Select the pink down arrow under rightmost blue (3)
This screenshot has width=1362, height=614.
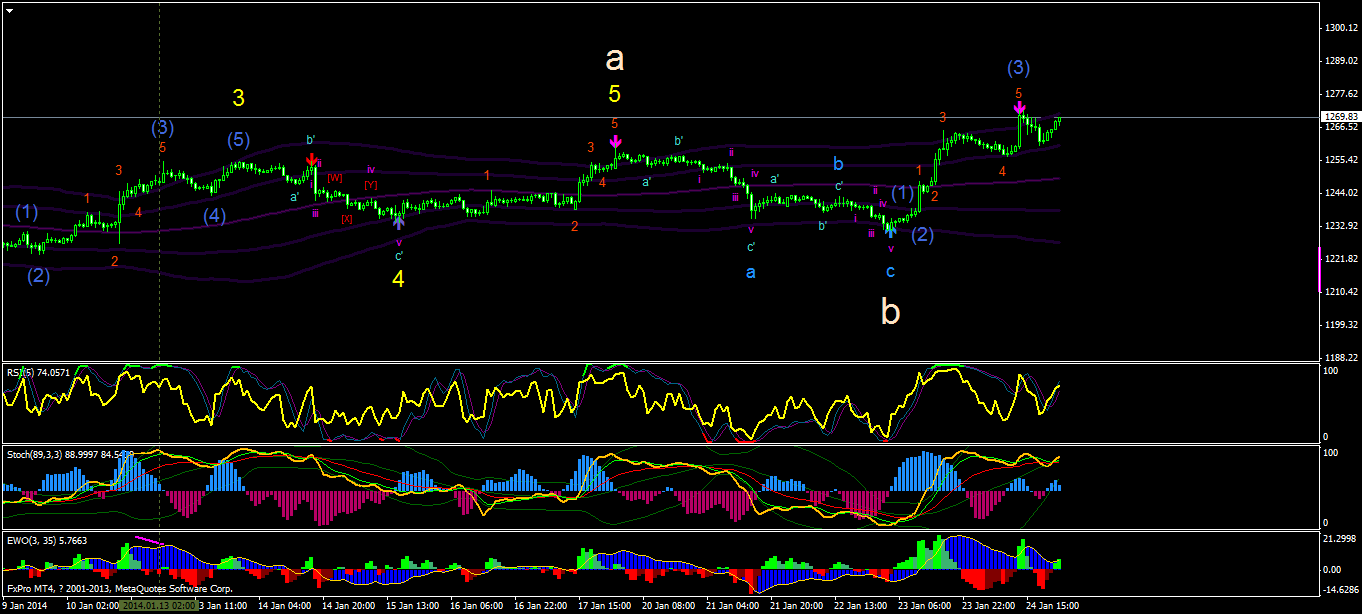point(1019,107)
